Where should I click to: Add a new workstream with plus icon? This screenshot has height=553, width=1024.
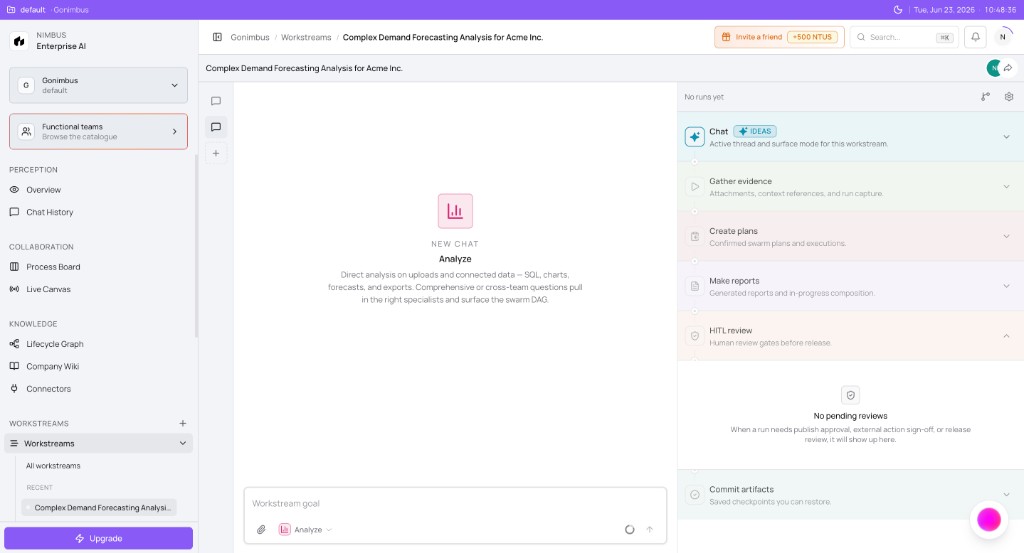point(183,423)
